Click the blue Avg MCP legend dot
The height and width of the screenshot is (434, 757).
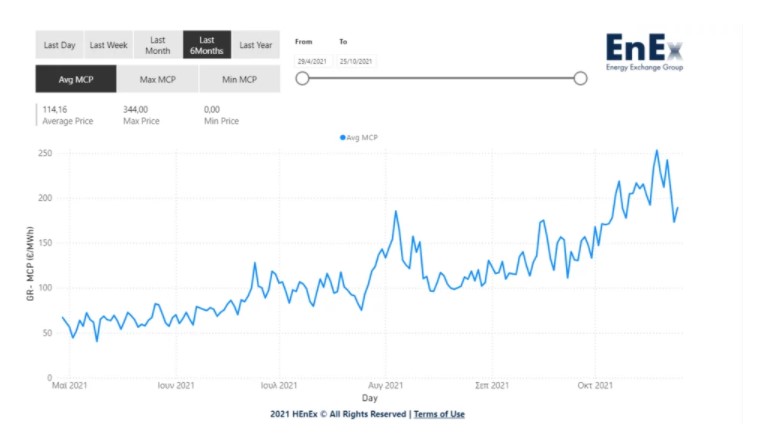click(343, 138)
